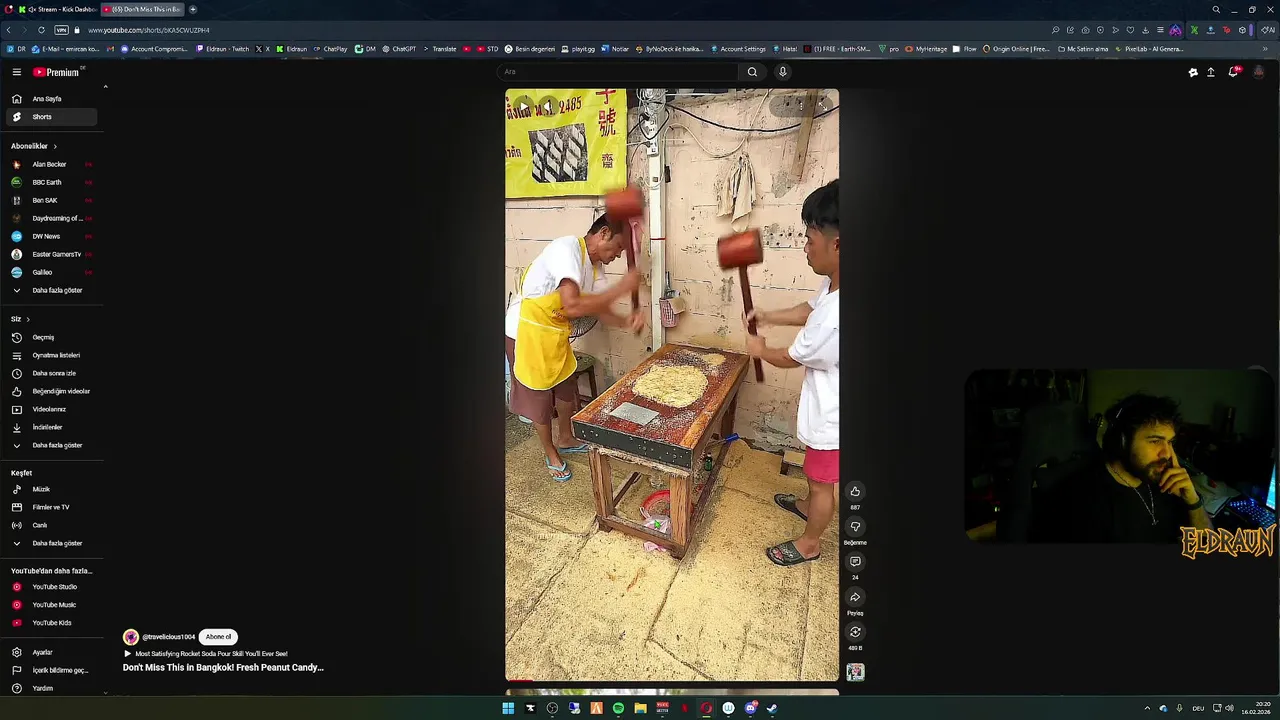1280x720 pixels.
Task: Show more bookmarks with chevron
Action: pyautogui.click(x=1265, y=49)
